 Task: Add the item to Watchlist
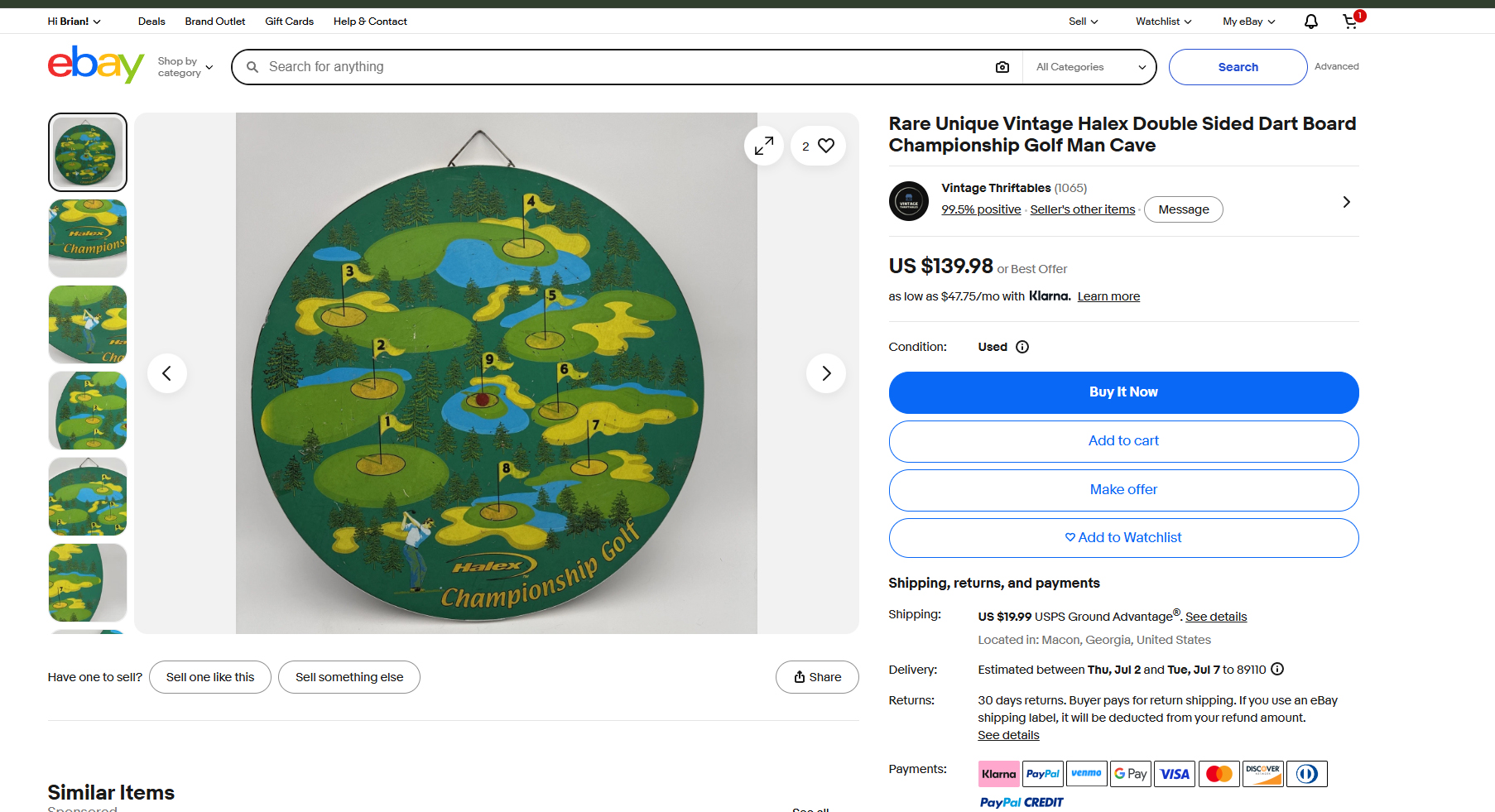pyautogui.click(x=1123, y=538)
